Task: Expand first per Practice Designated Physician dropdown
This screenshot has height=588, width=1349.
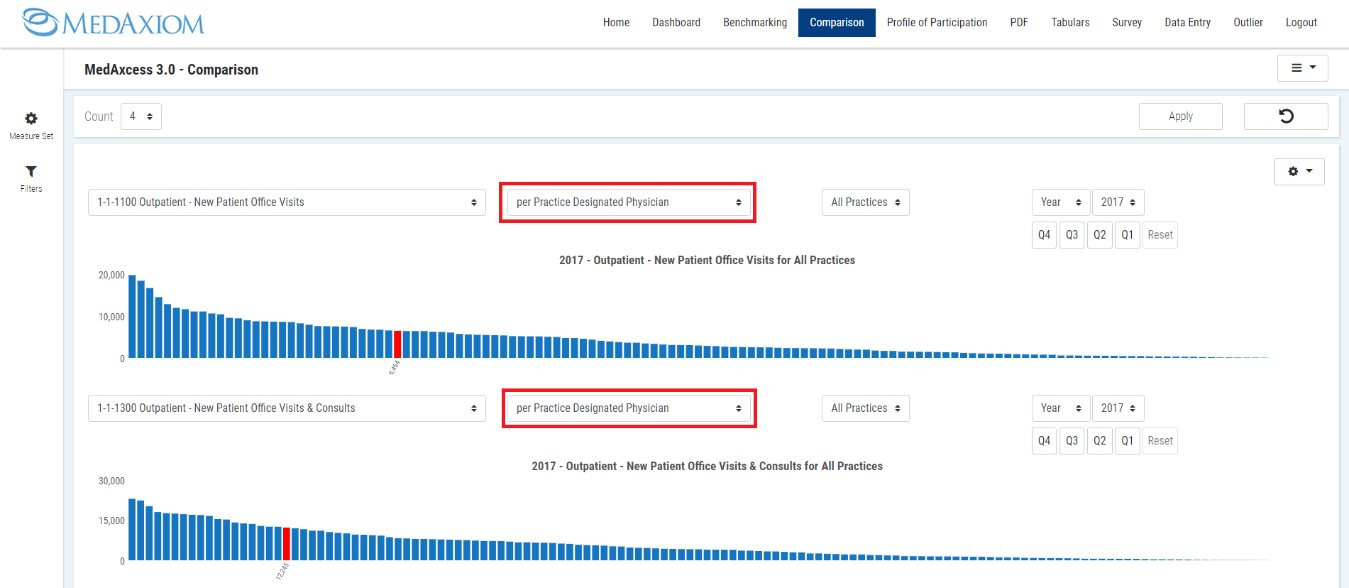Action: (628, 202)
